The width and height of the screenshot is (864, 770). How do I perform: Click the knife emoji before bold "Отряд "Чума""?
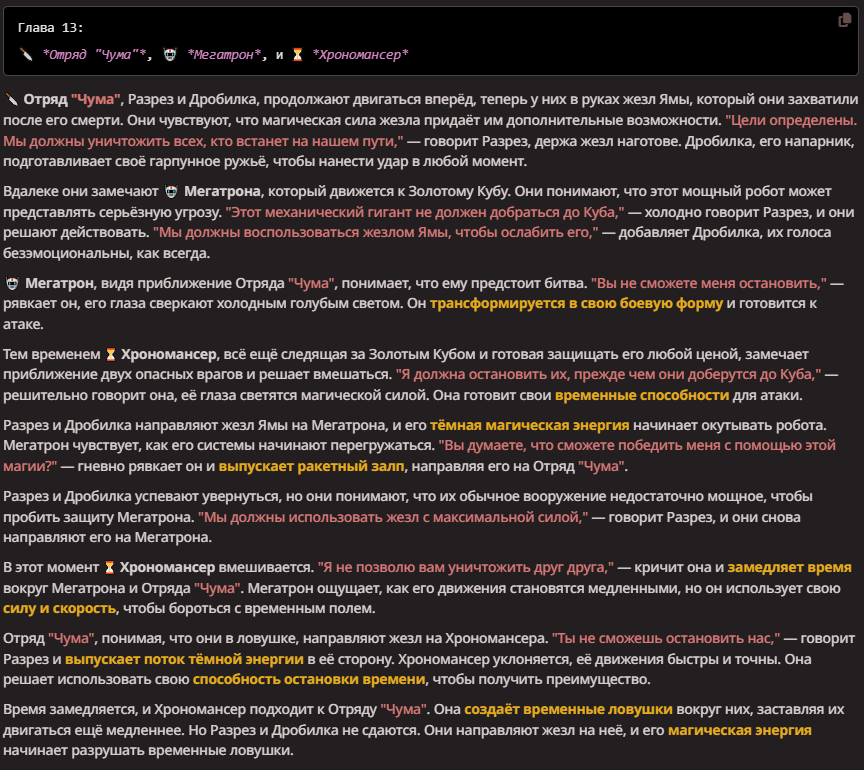coord(10,99)
